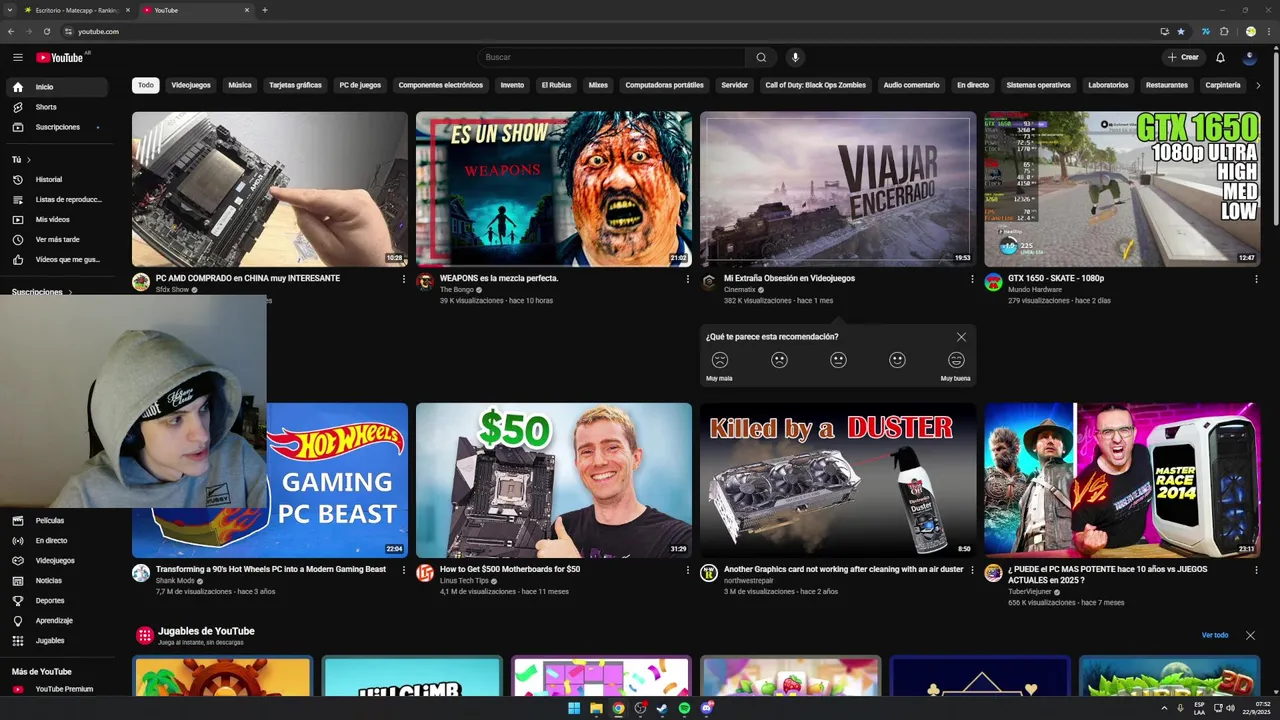The width and height of the screenshot is (1280, 720).
Task: Open En directo in the sidebar
Action: pyautogui.click(x=56, y=541)
